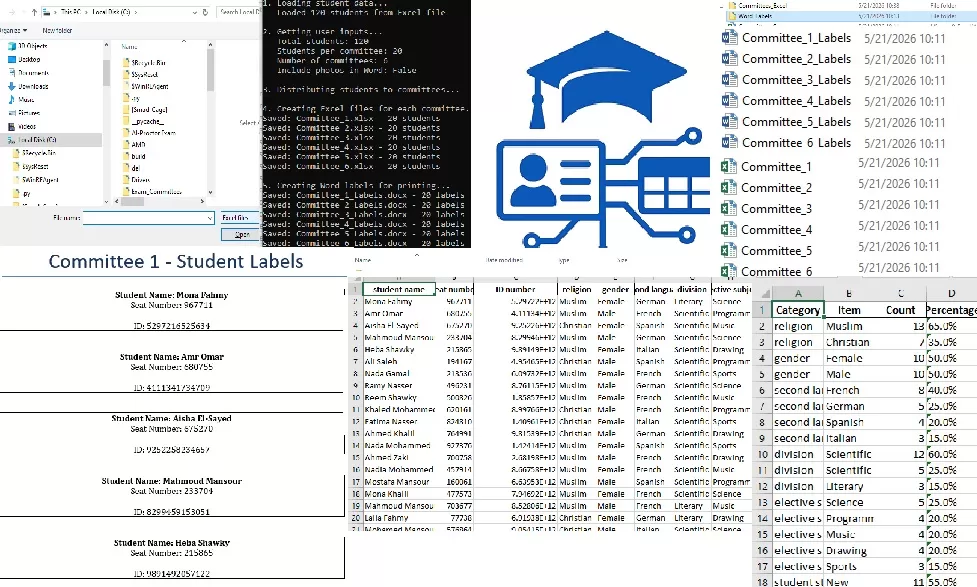Viewport: 977px width, 587px height.
Task: Select column A header in spreadsheet
Action: 798,293
